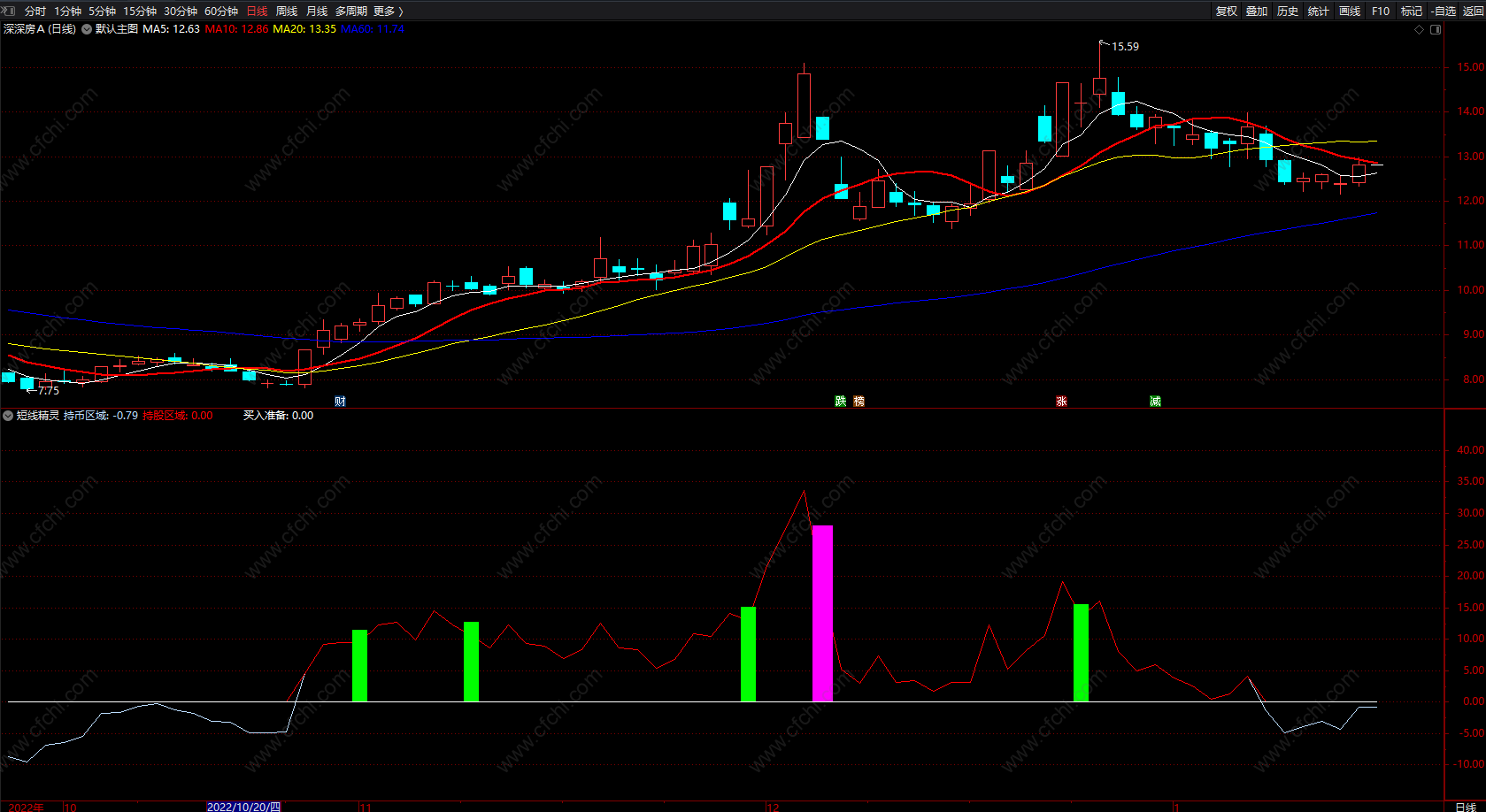Select the 15分钟 period tab
Viewport: 1486px width, 812px height.
pyautogui.click(x=140, y=11)
